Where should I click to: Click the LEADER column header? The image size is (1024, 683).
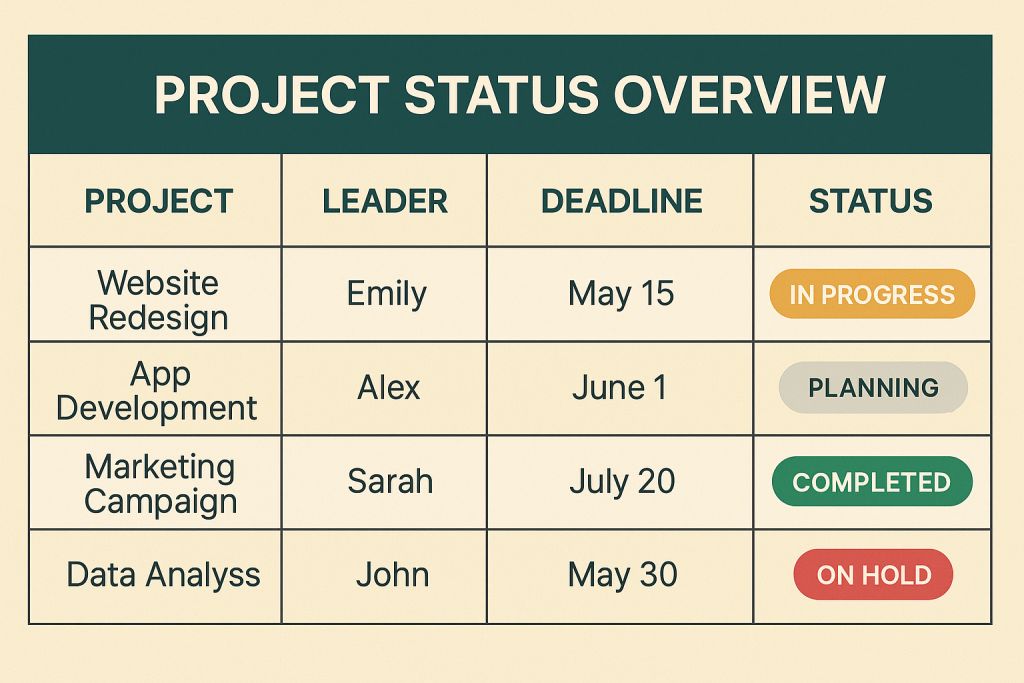[385, 200]
